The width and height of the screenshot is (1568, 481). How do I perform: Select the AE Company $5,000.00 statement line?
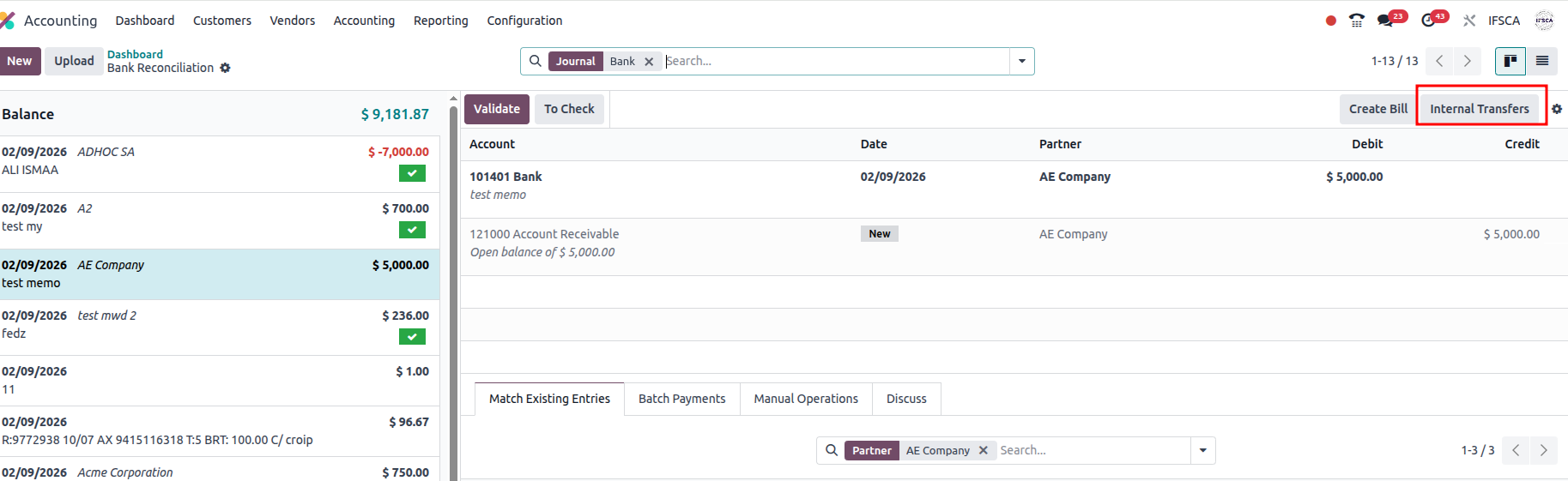click(220, 274)
